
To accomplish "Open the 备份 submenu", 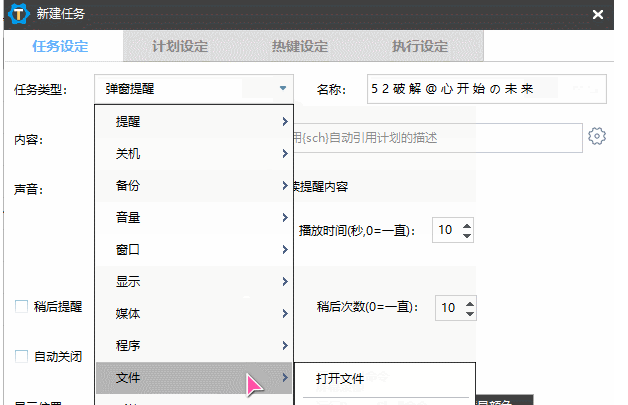I will point(195,186).
